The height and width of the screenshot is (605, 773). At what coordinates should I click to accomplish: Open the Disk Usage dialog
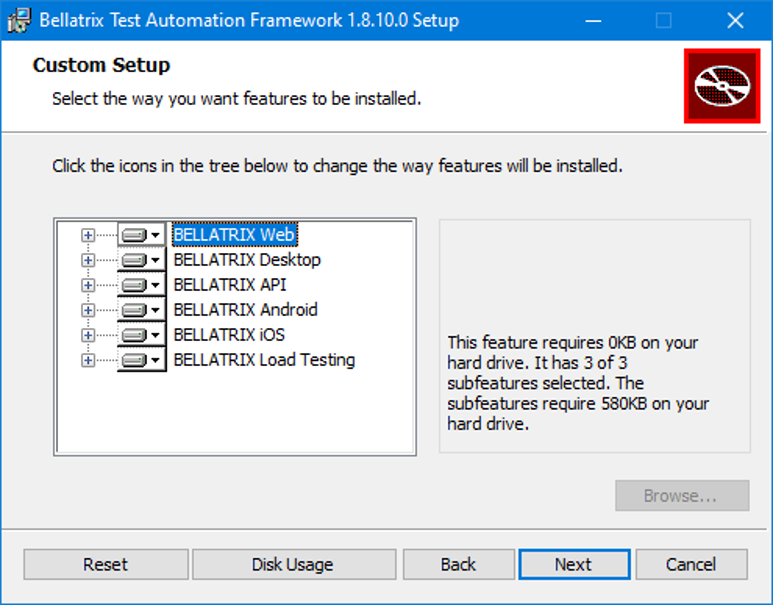(x=294, y=565)
